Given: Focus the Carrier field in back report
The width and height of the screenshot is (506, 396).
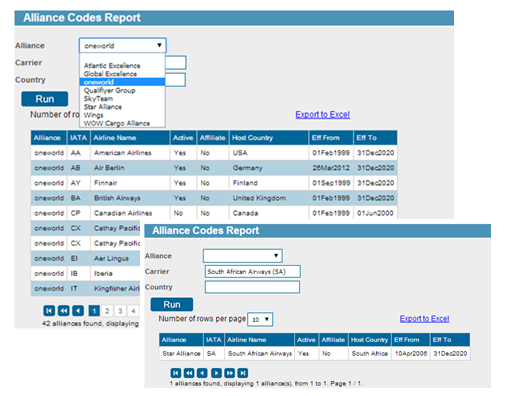Looking at the screenshot, I should pos(176,63).
